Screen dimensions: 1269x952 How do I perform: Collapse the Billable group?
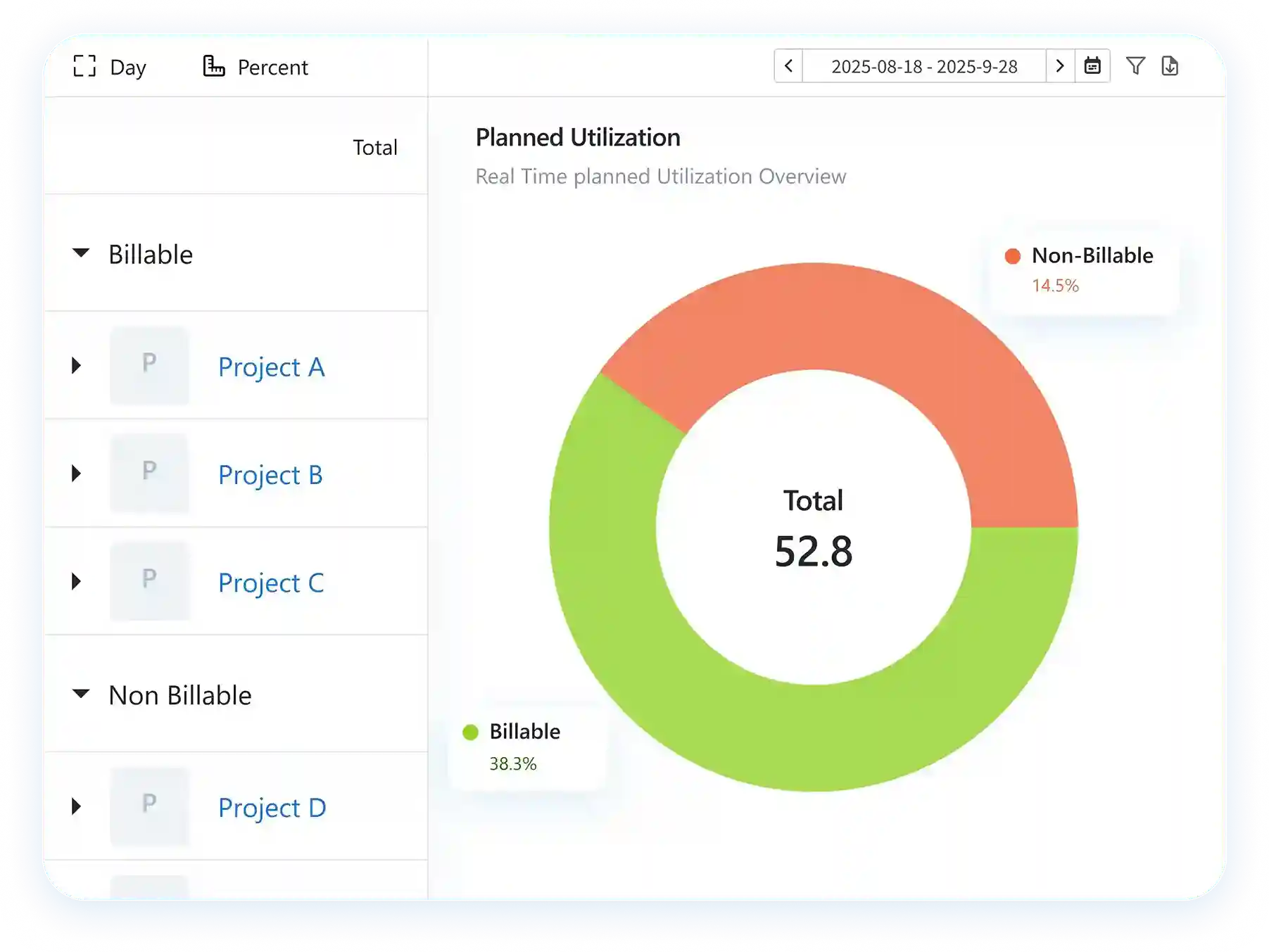[81, 253]
